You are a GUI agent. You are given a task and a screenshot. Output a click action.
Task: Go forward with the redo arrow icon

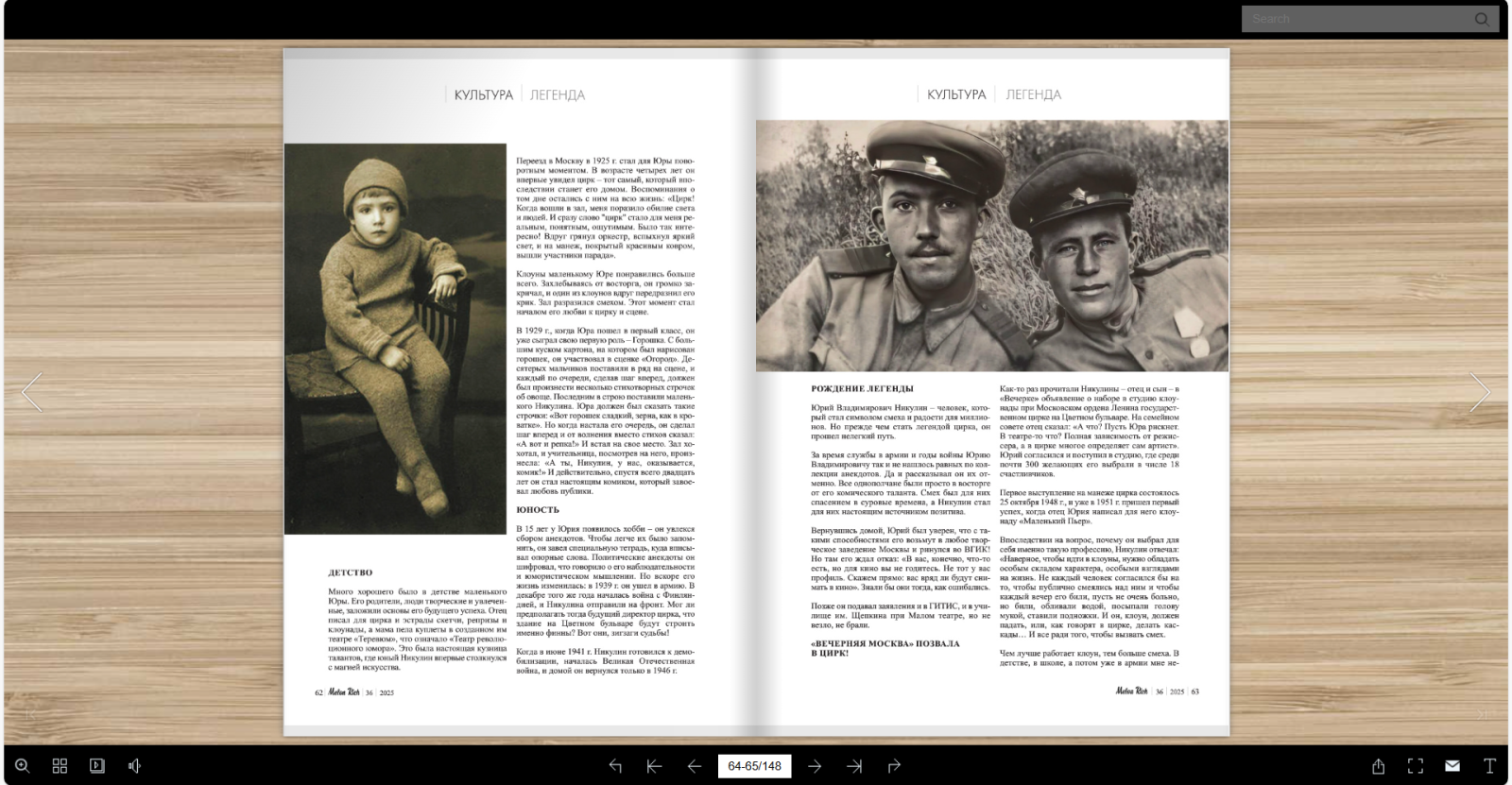tap(894, 766)
